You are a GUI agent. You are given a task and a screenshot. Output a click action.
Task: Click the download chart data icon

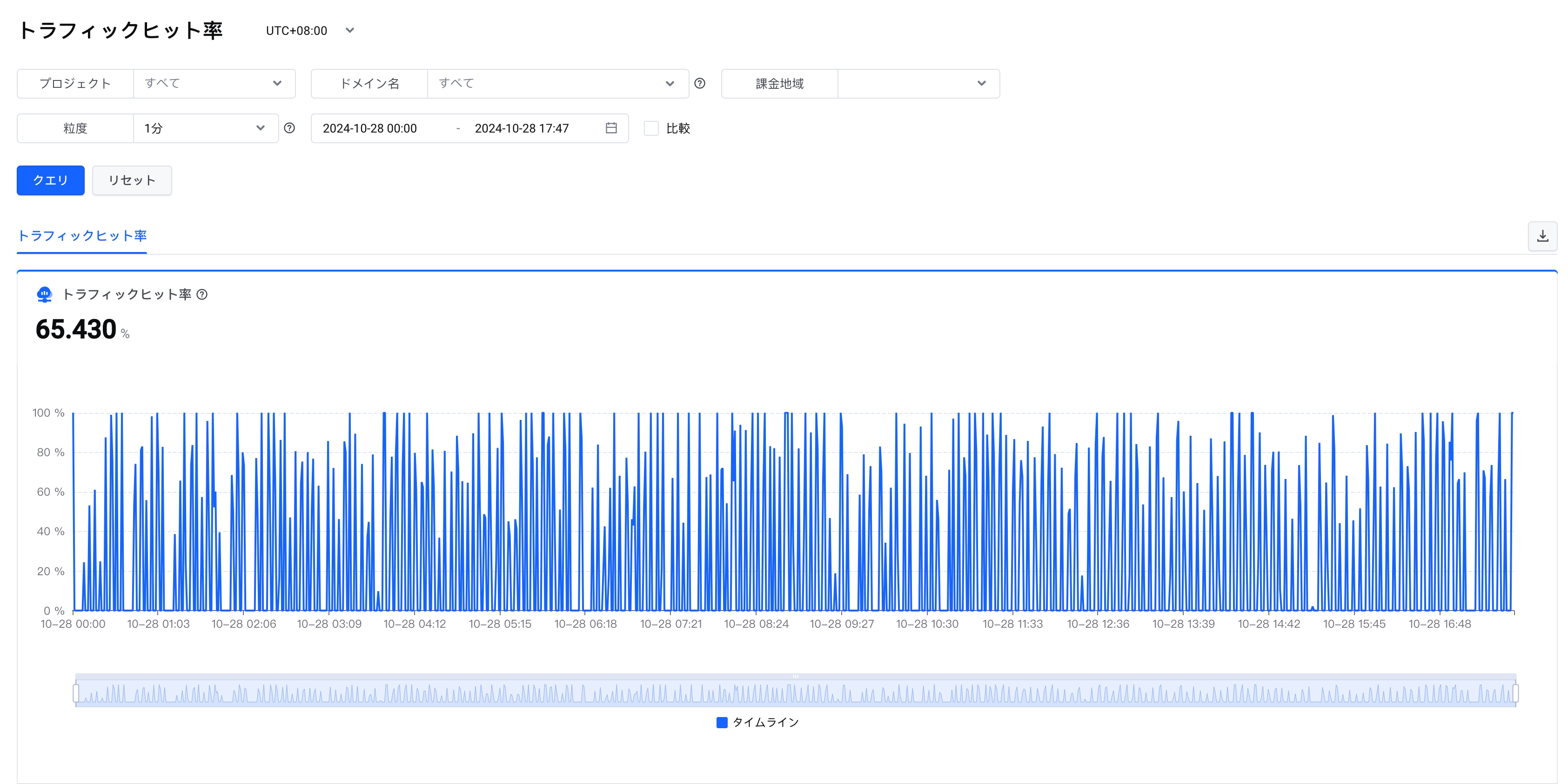coord(1542,236)
